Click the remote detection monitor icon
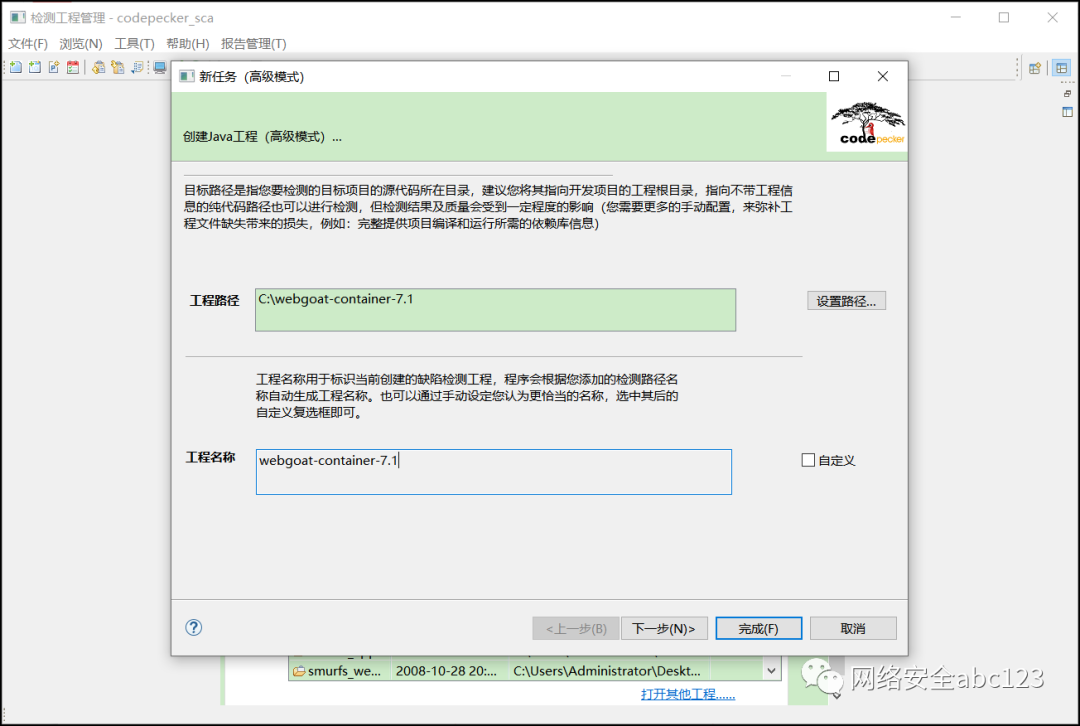This screenshot has height=726, width=1080. click(158, 67)
